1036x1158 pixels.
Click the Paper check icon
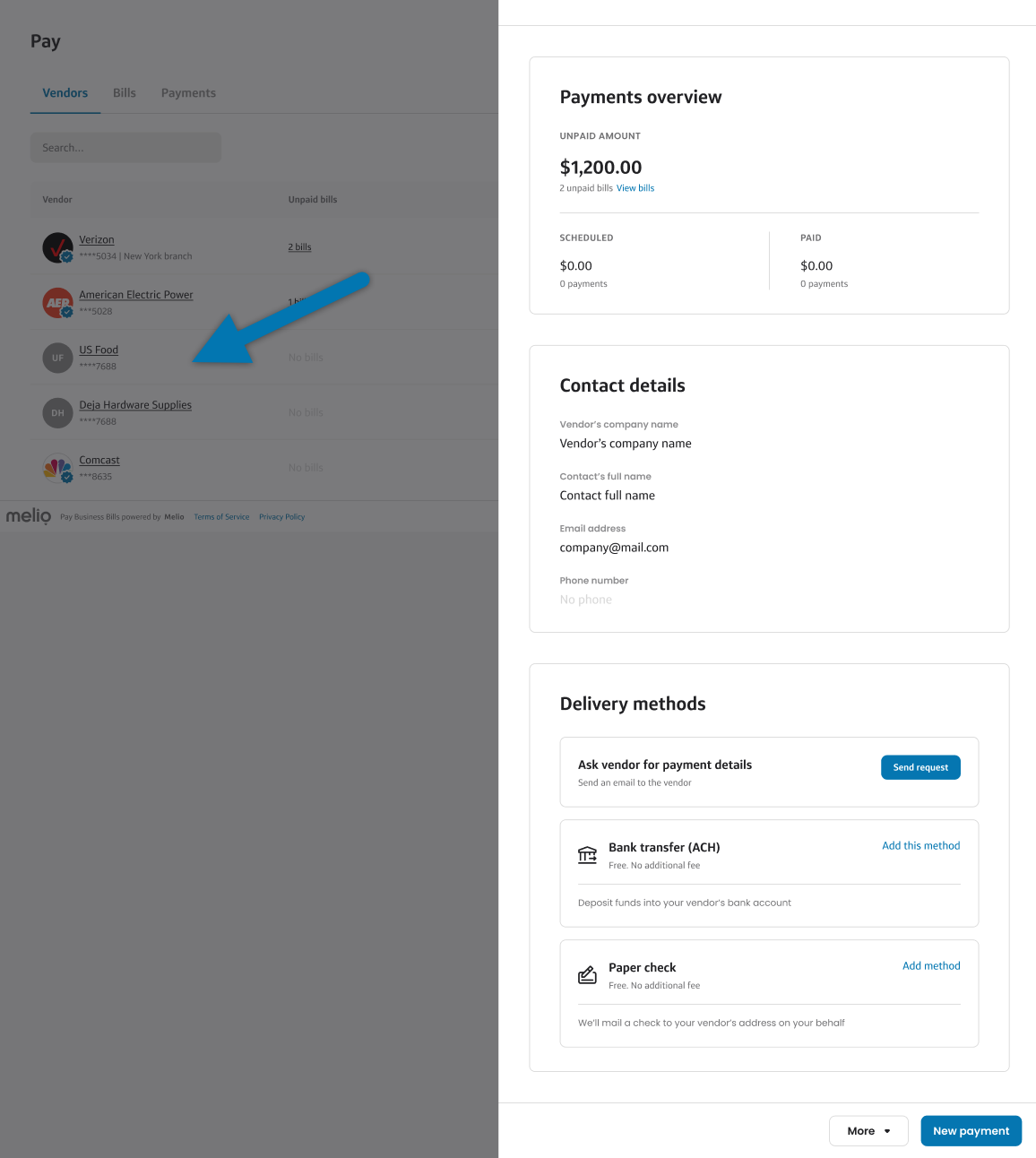[587, 975]
